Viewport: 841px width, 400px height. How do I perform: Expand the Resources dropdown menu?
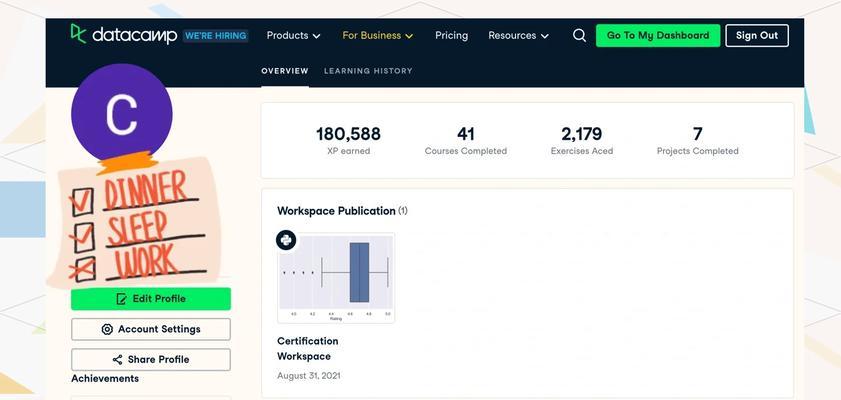pyautogui.click(x=518, y=35)
